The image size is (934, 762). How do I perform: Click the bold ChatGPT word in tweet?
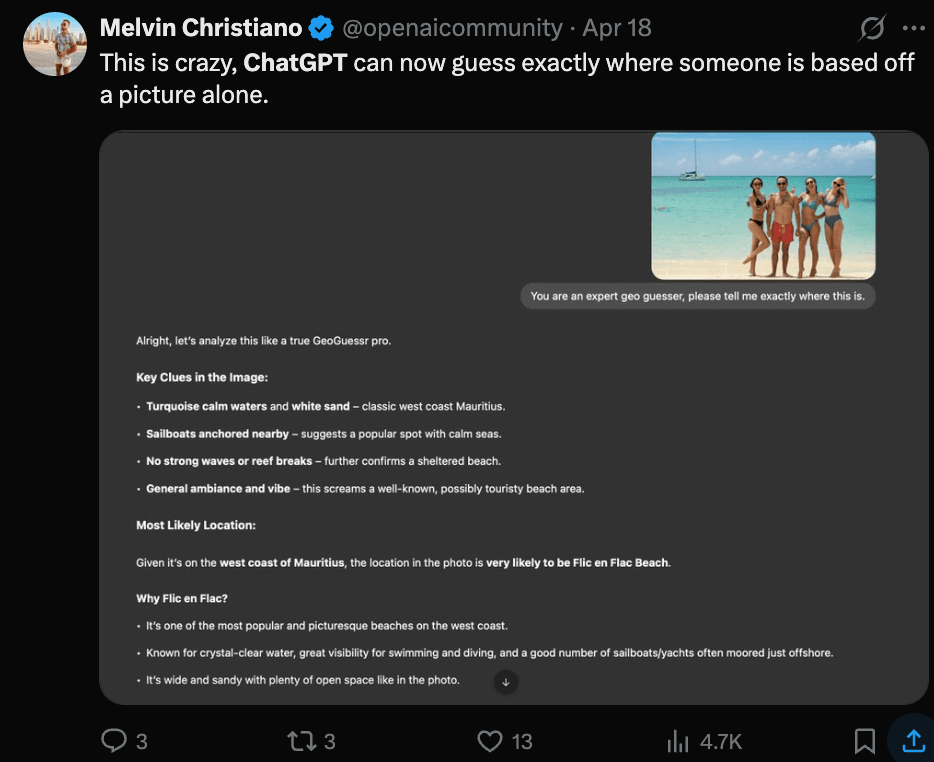click(295, 62)
